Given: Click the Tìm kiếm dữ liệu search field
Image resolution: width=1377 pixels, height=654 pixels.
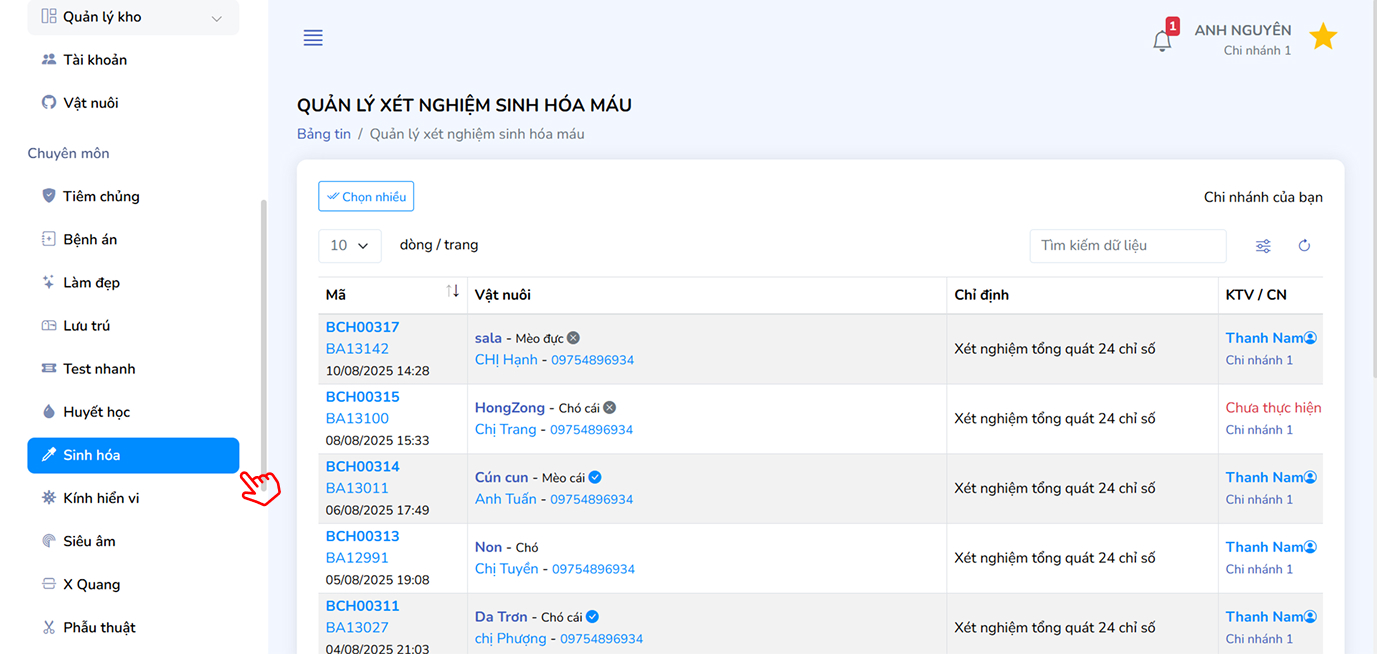Looking at the screenshot, I should click(x=1127, y=246).
